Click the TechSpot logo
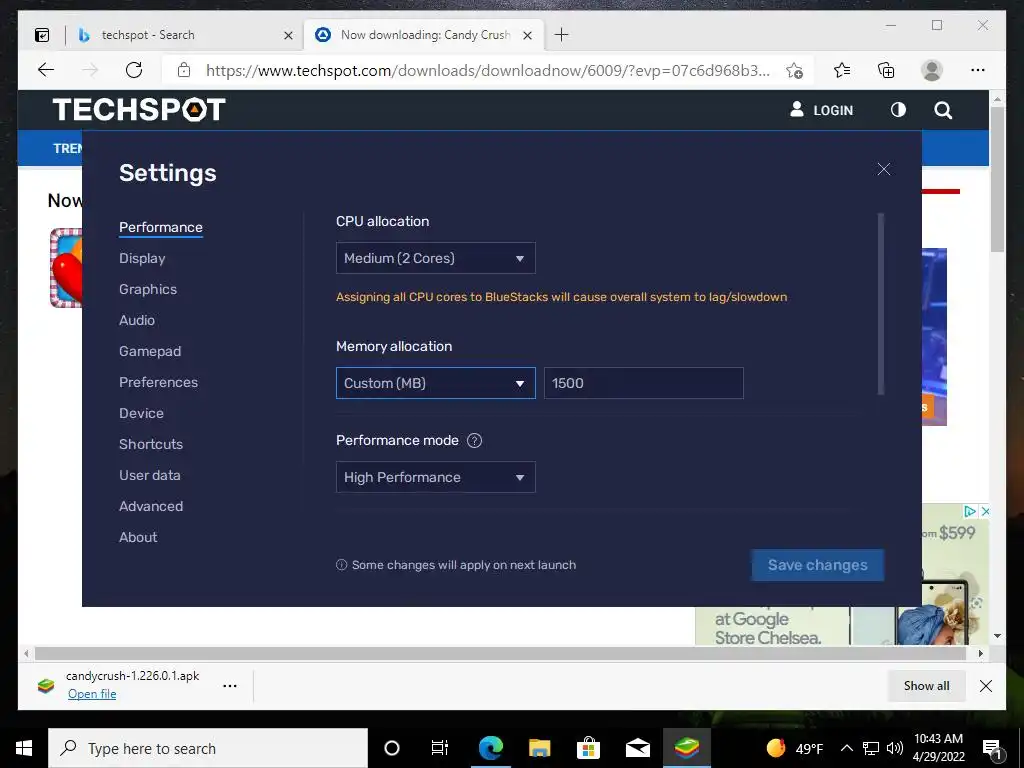This screenshot has height=768, width=1024. pyautogui.click(x=139, y=109)
